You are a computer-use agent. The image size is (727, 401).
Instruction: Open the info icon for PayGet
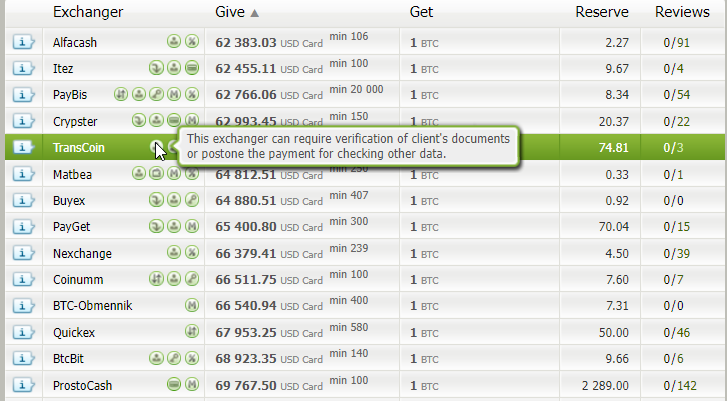coord(23,227)
